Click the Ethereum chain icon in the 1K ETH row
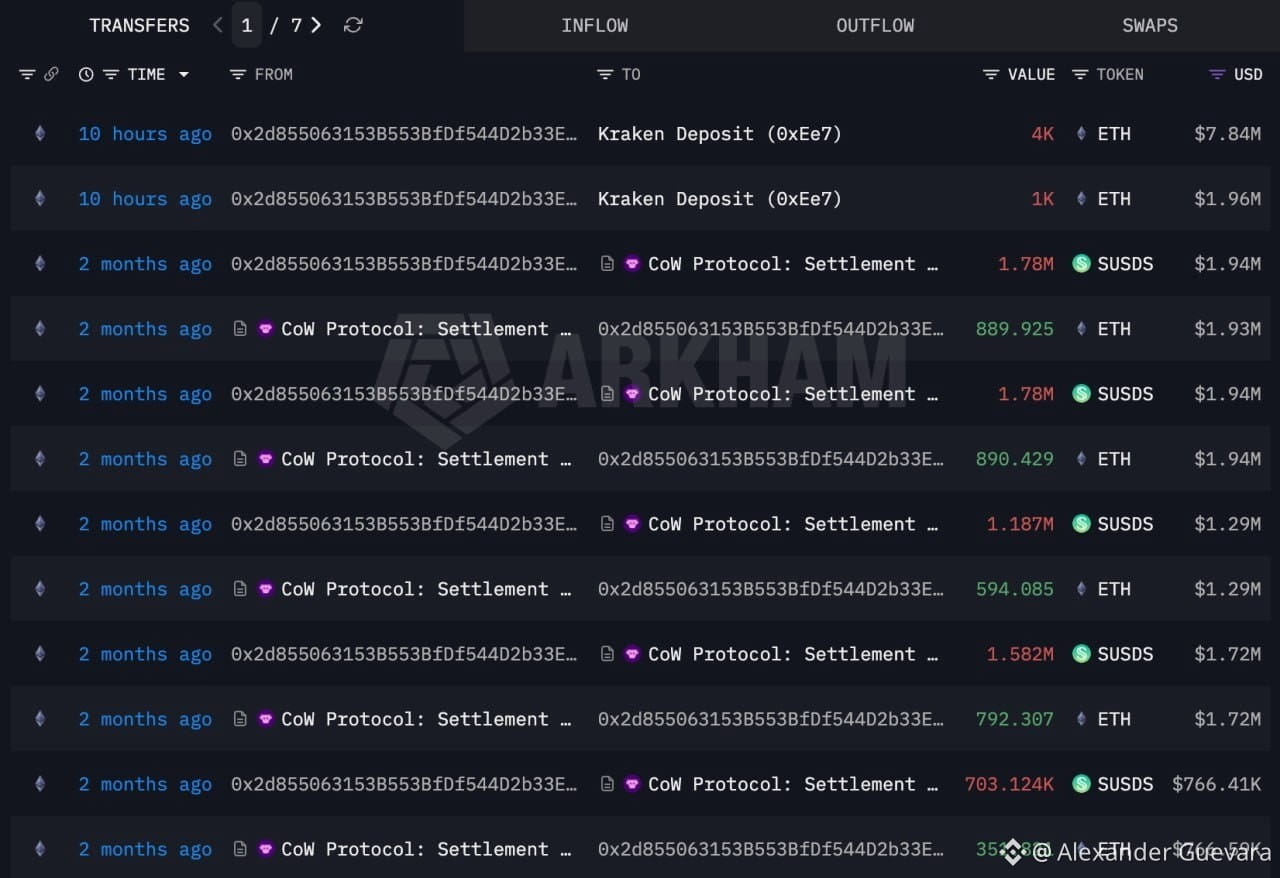 tap(40, 198)
